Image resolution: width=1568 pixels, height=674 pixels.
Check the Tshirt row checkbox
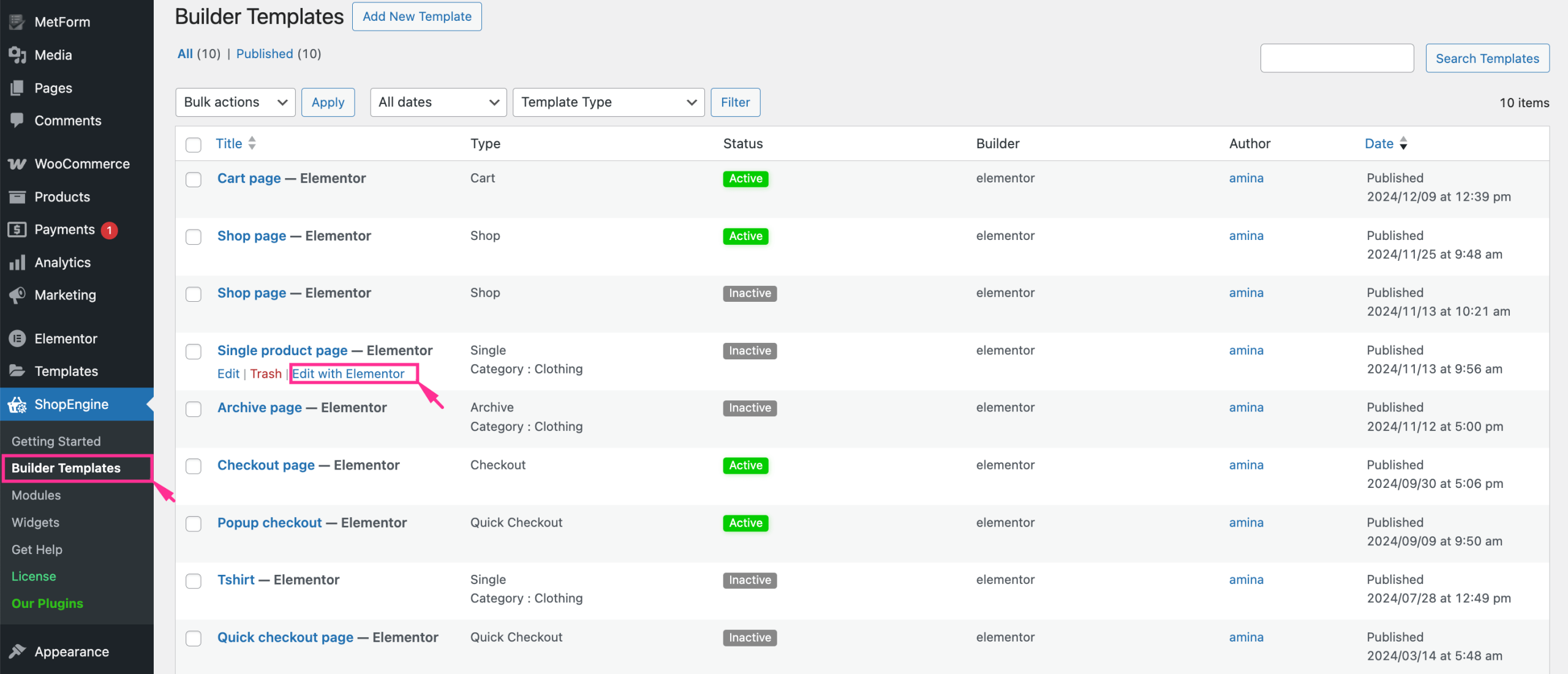[x=194, y=581]
